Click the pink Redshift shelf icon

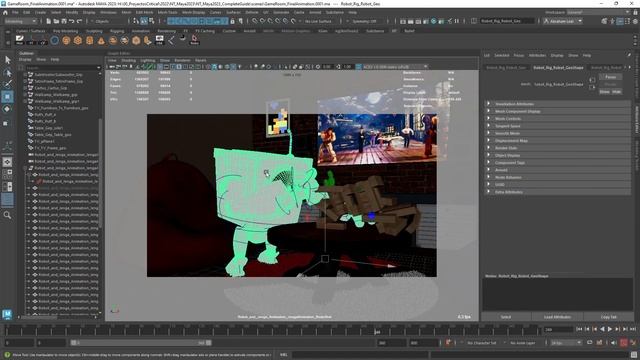click(194, 40)
